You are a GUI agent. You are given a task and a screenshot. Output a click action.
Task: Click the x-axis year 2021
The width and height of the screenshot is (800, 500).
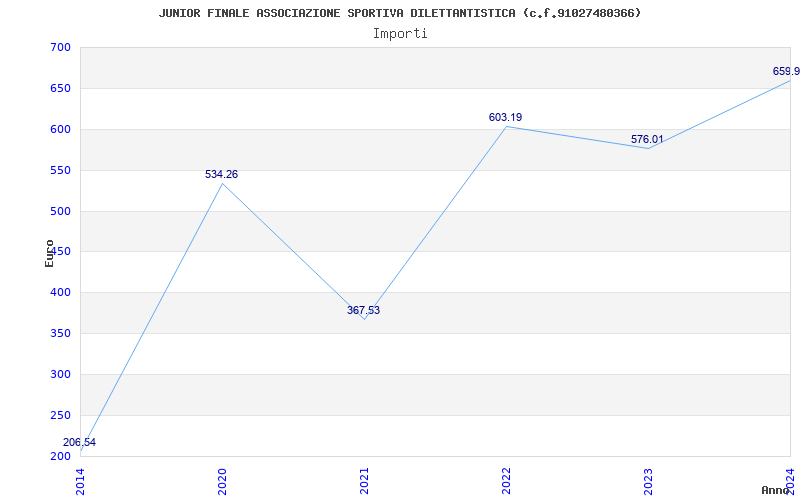[364, 482]
